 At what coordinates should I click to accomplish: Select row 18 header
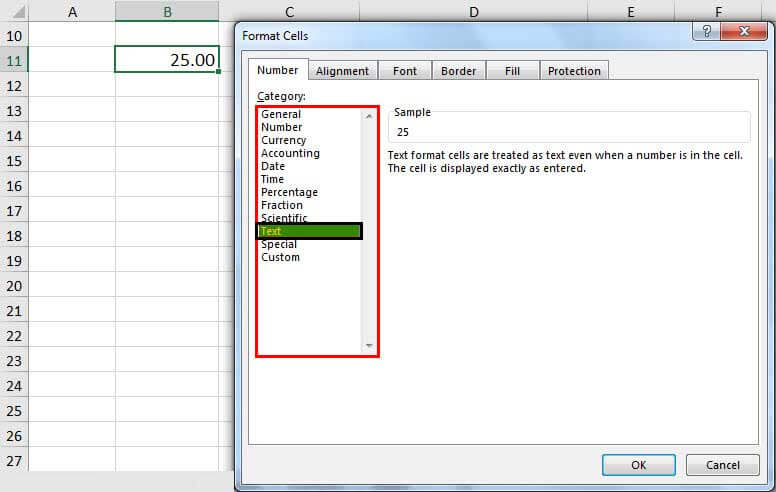[x=14, y=236]
